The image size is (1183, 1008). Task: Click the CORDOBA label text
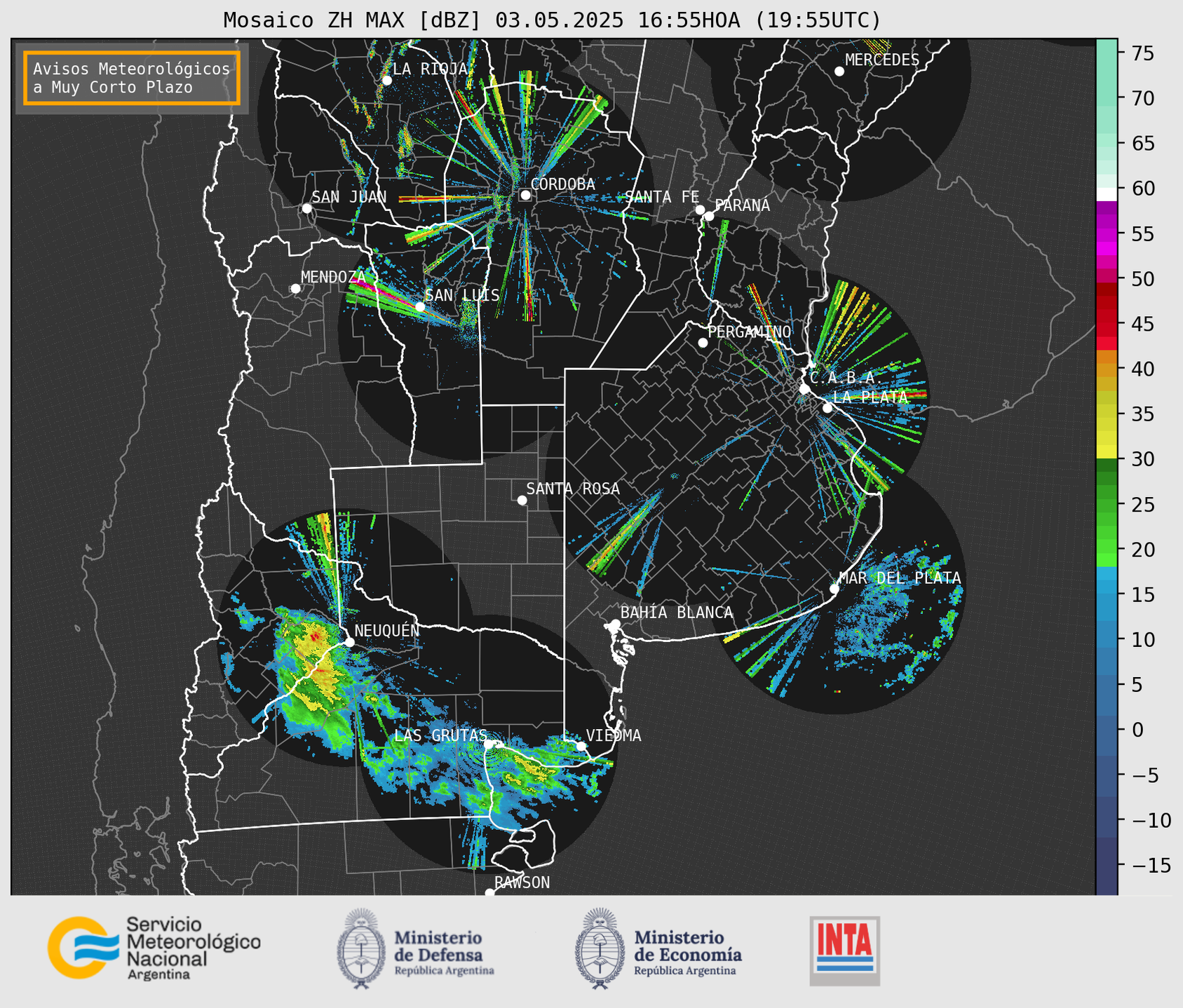coord(562,184)
